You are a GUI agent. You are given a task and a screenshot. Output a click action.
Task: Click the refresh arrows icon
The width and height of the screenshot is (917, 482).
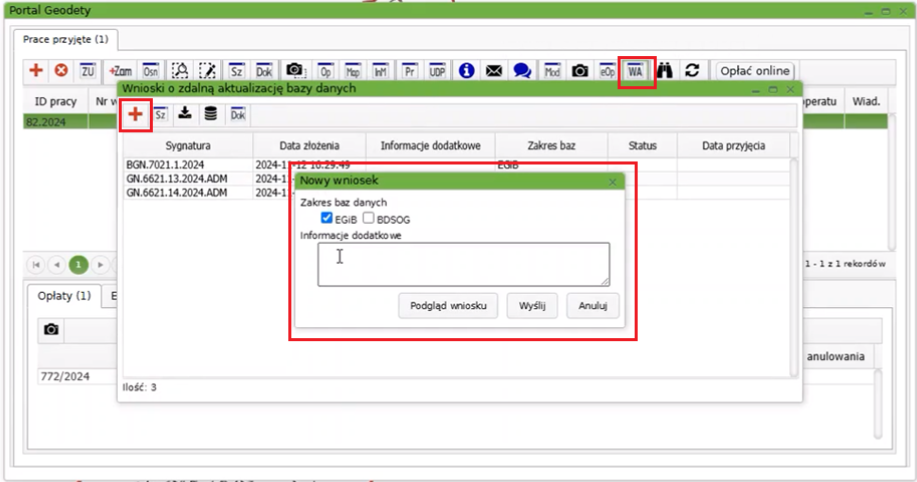point(691,71)
